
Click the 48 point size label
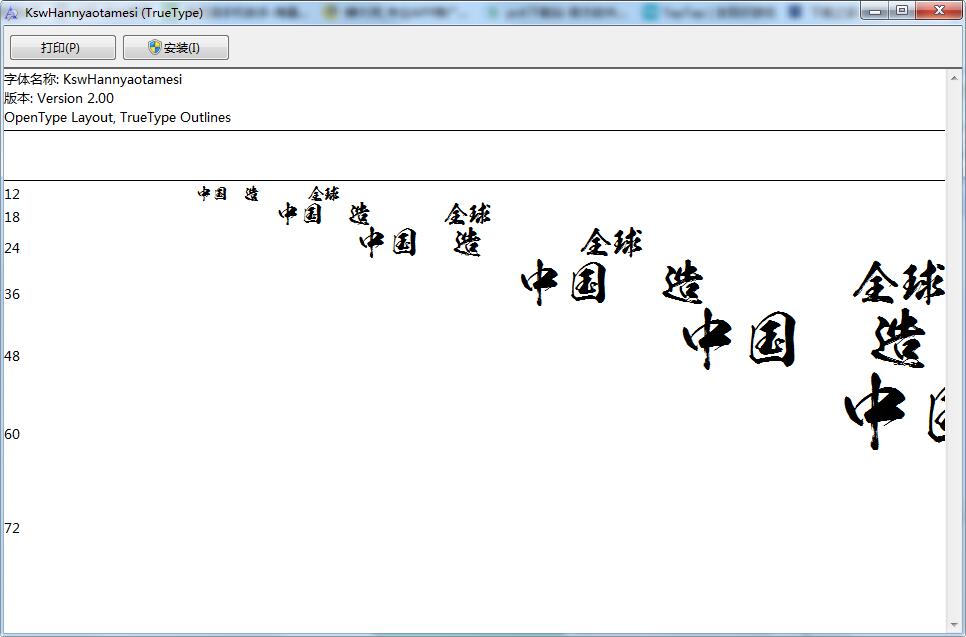tap(12, 357)
